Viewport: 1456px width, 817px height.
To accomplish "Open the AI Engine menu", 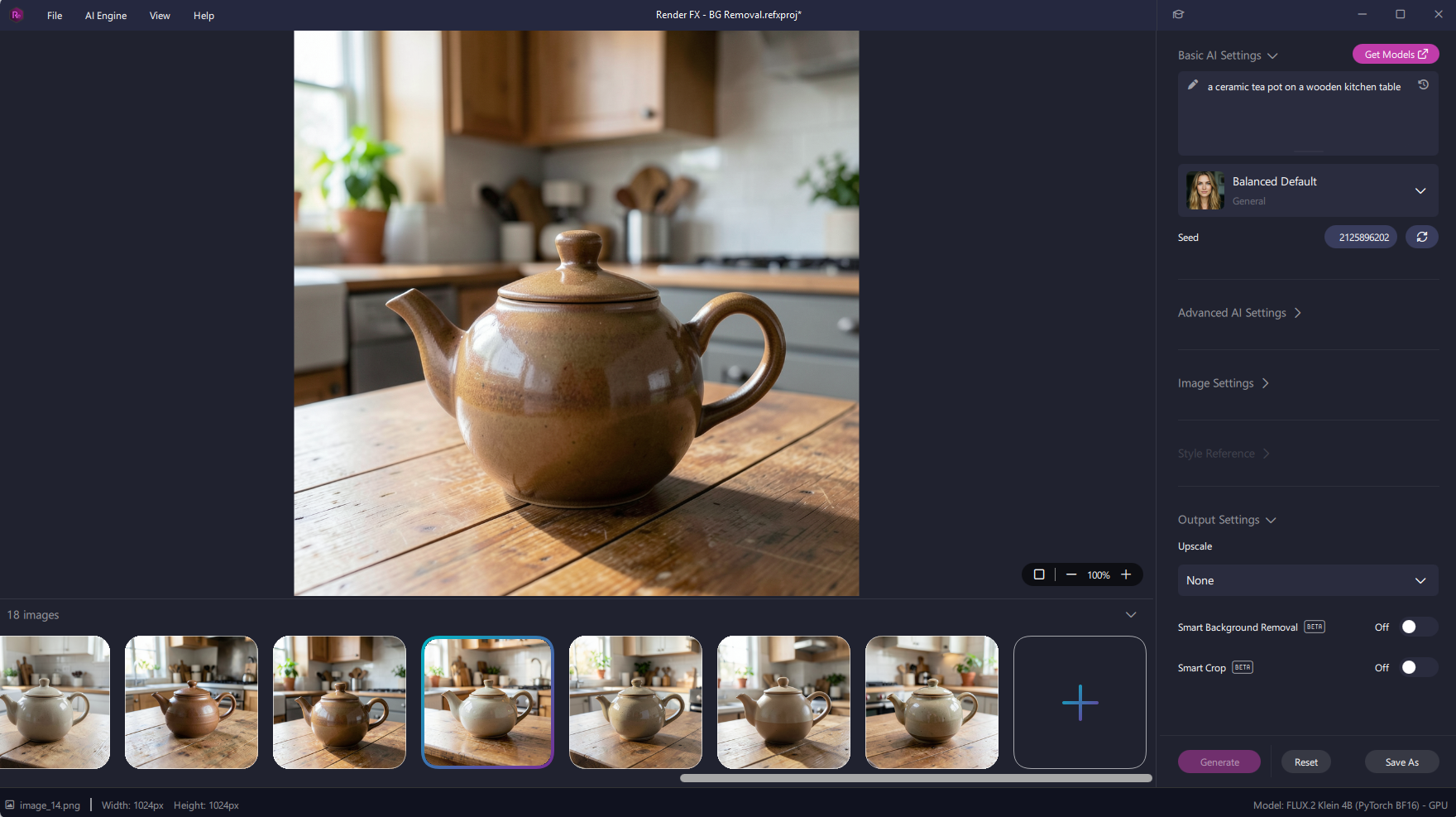I will click(106, 16).
